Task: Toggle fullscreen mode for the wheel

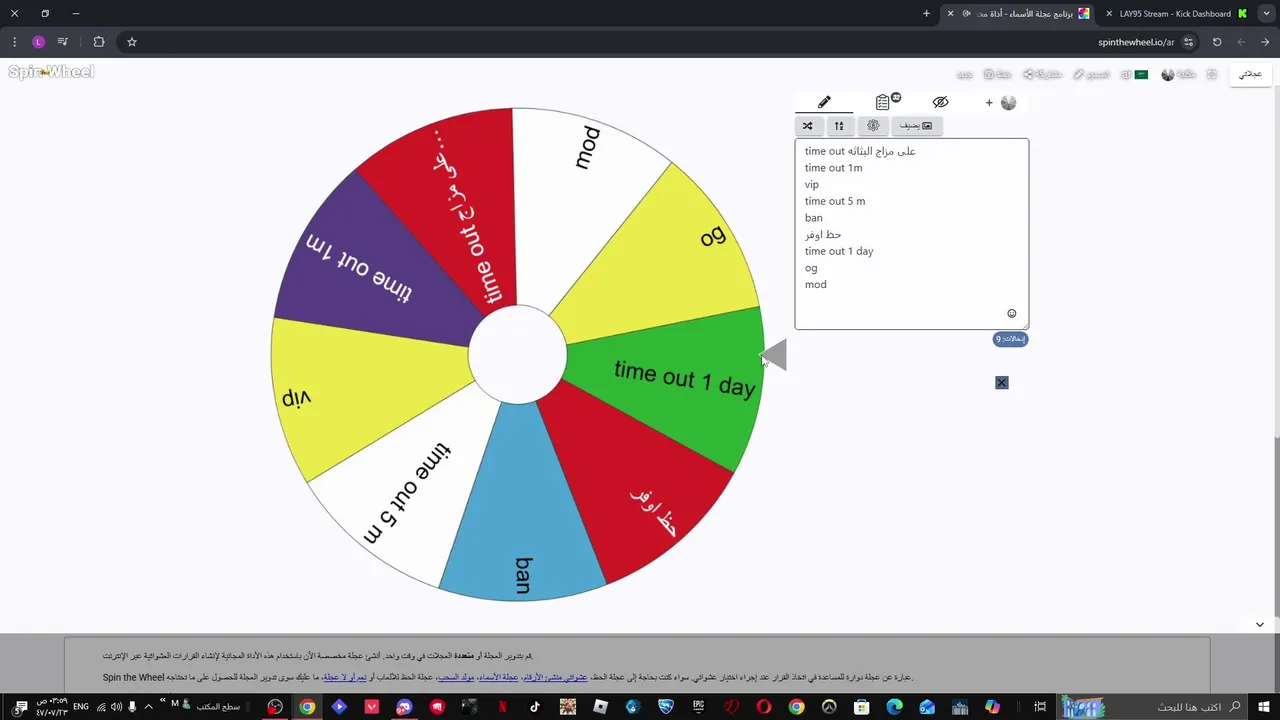Action: 1212,74
